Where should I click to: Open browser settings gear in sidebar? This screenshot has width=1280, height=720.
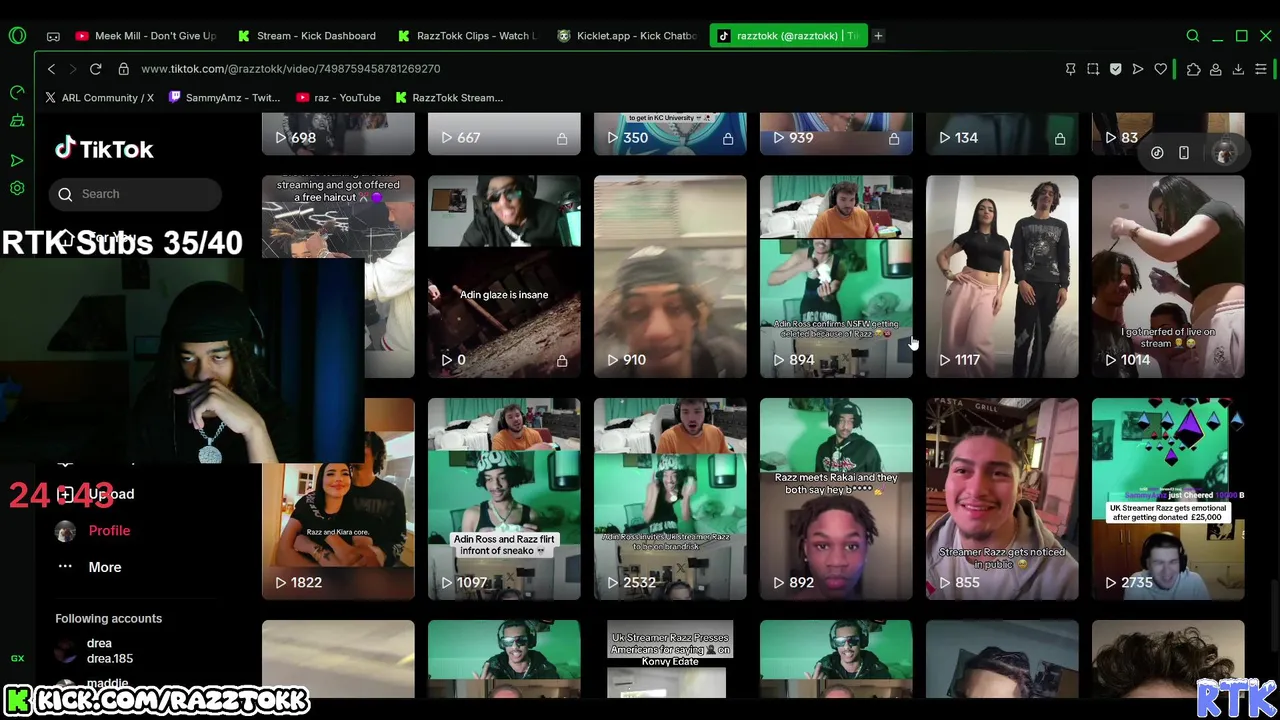(x=17, y=188)
